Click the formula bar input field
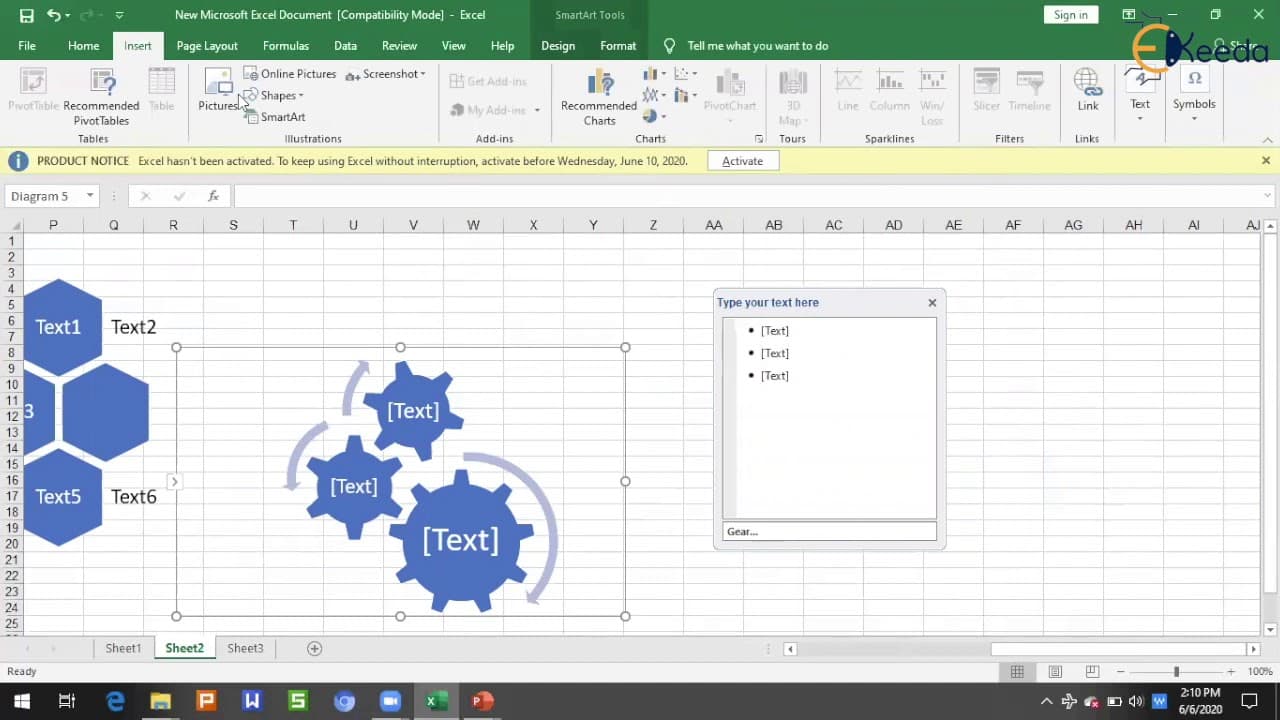Image resolution: width=1280 pixels, height=720 pixels. tap(746, 196)
